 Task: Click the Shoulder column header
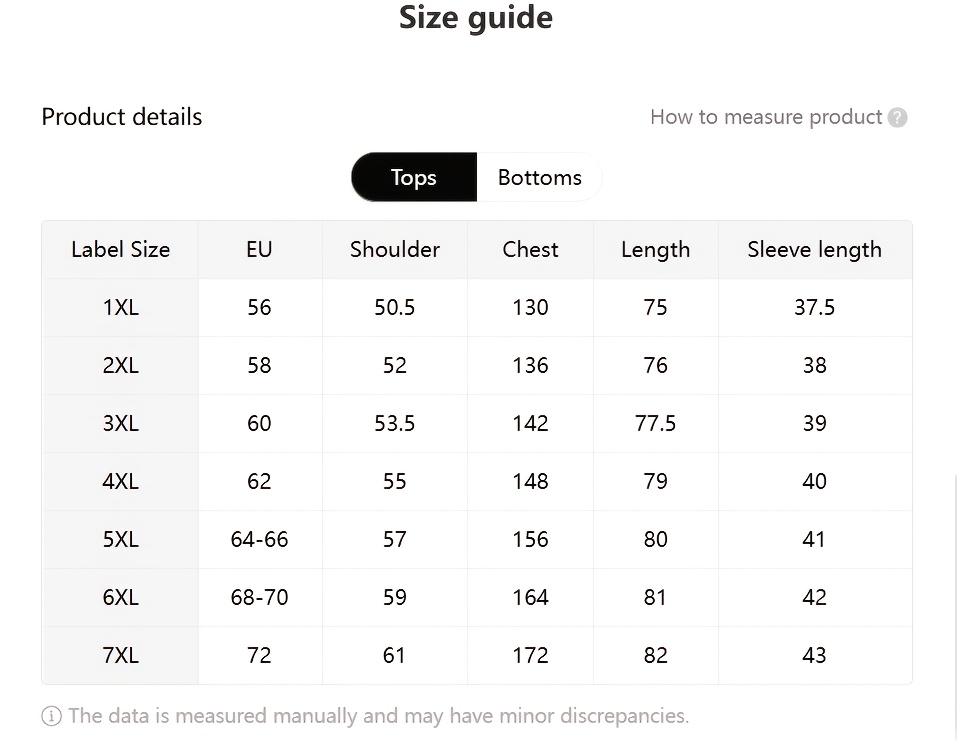[x=395, y=250]
